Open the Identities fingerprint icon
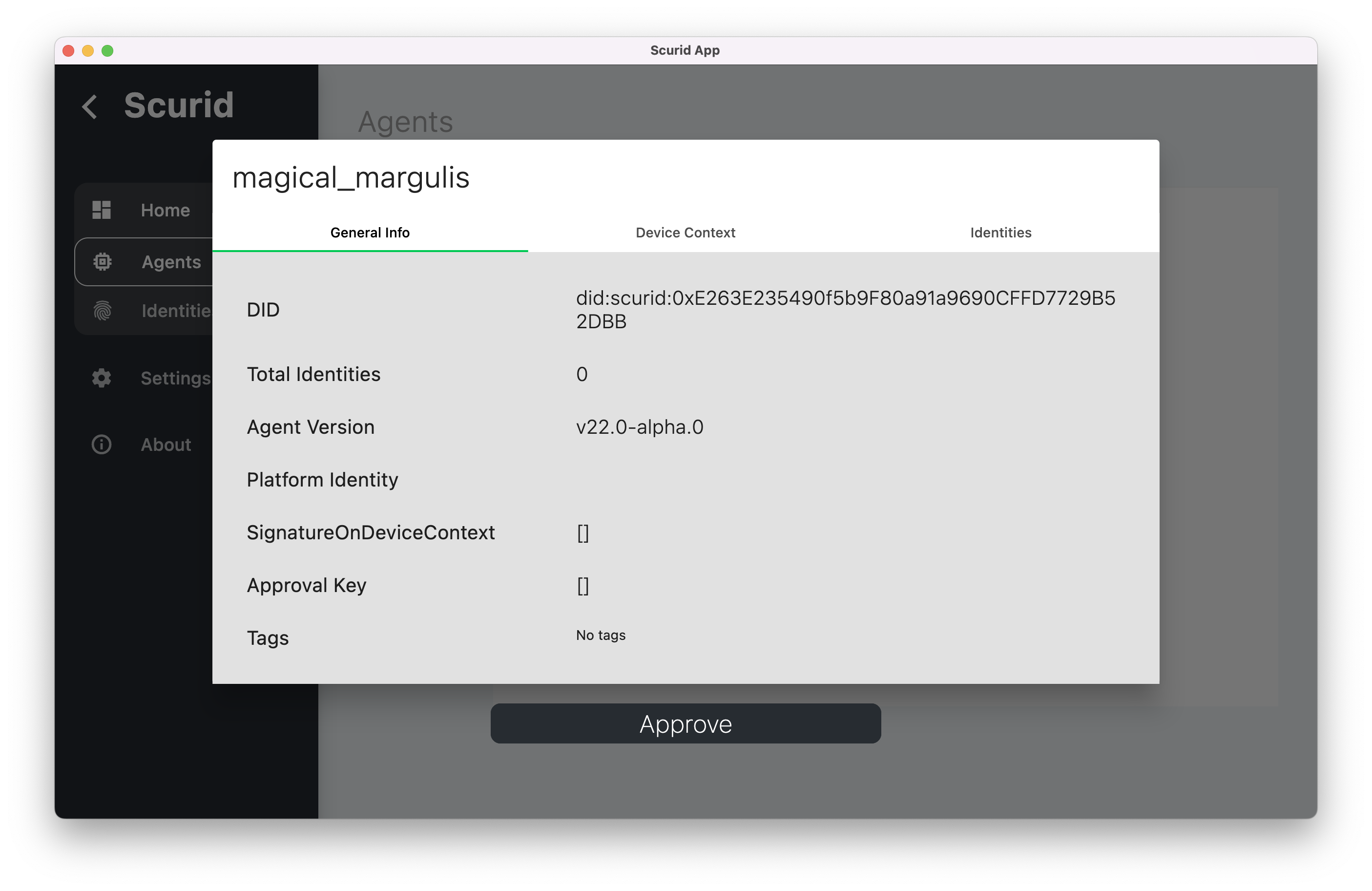1372x891 pixels. click(102, 311)
